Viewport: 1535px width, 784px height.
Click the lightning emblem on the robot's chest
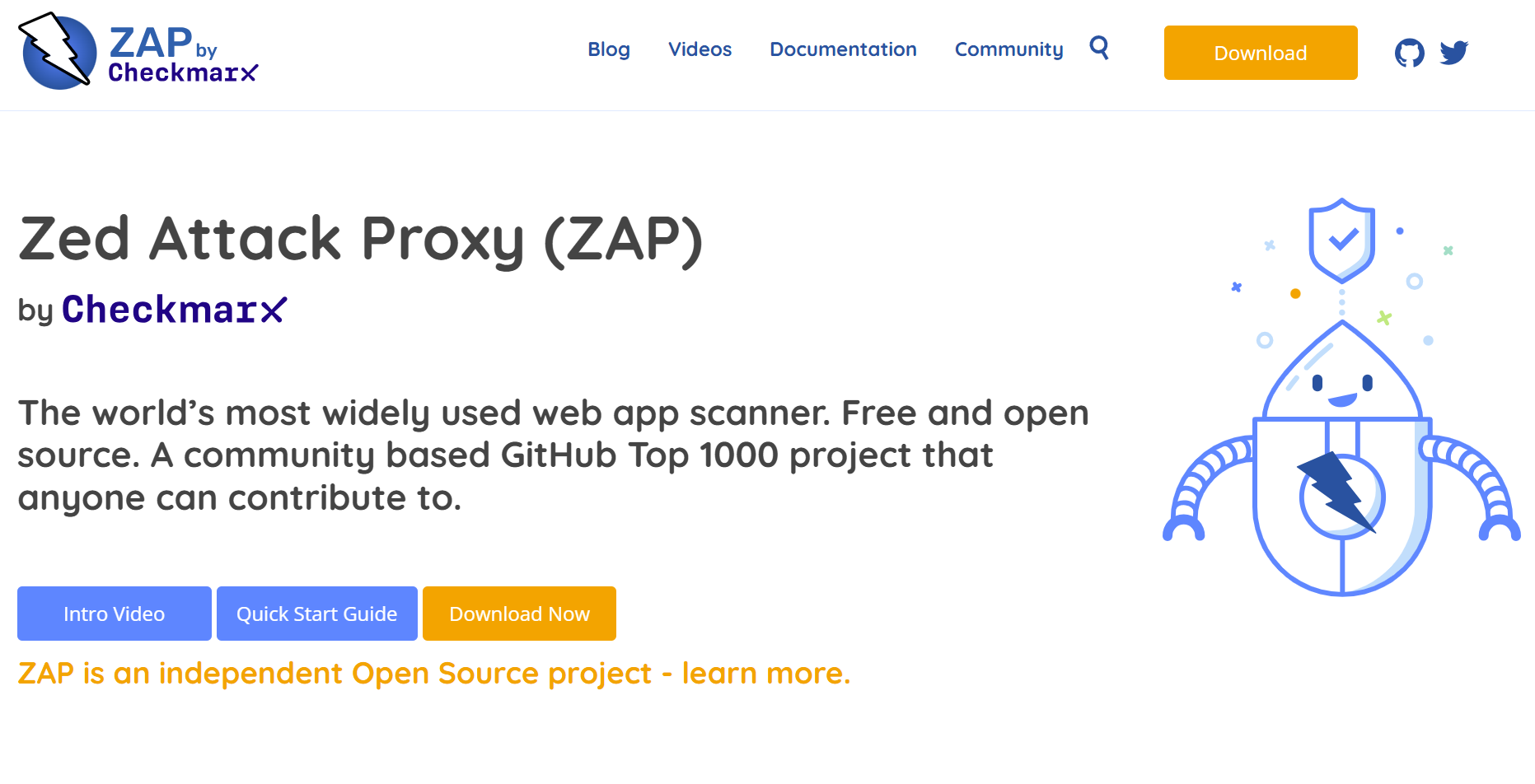(x=1337, y=495)
